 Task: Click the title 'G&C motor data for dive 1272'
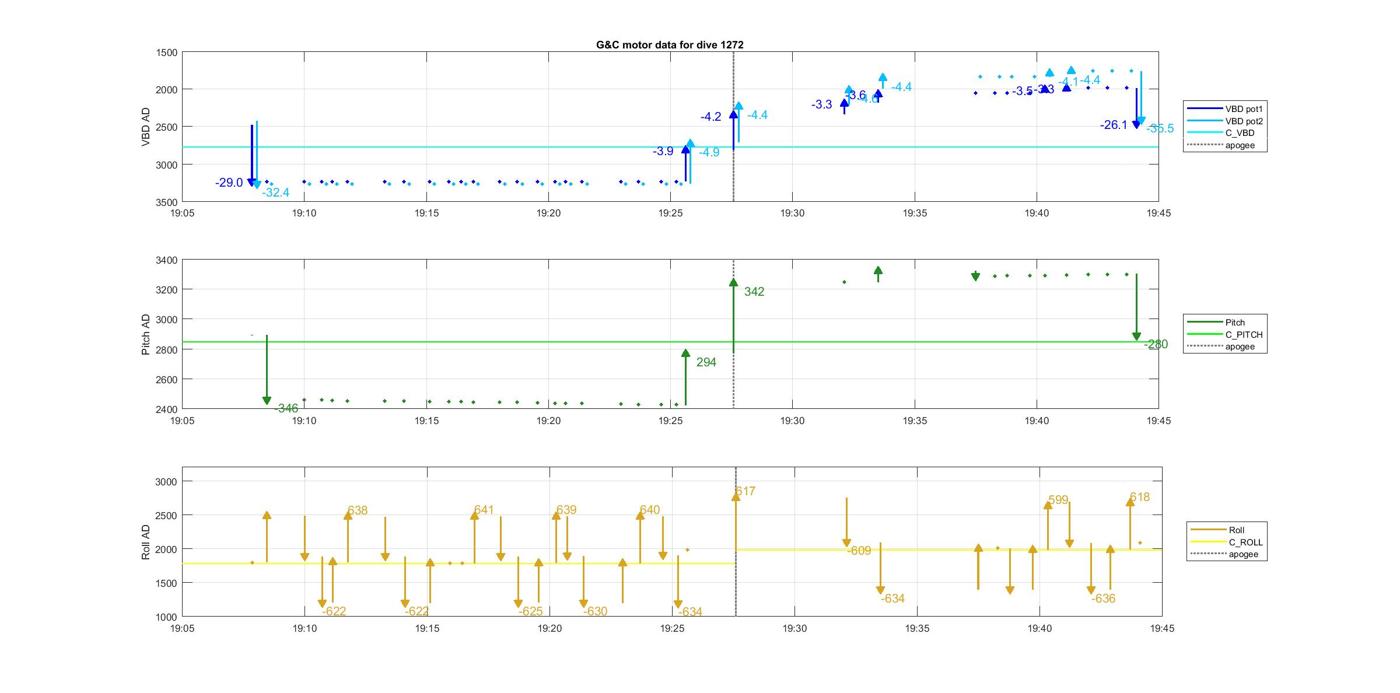[669, 45]
